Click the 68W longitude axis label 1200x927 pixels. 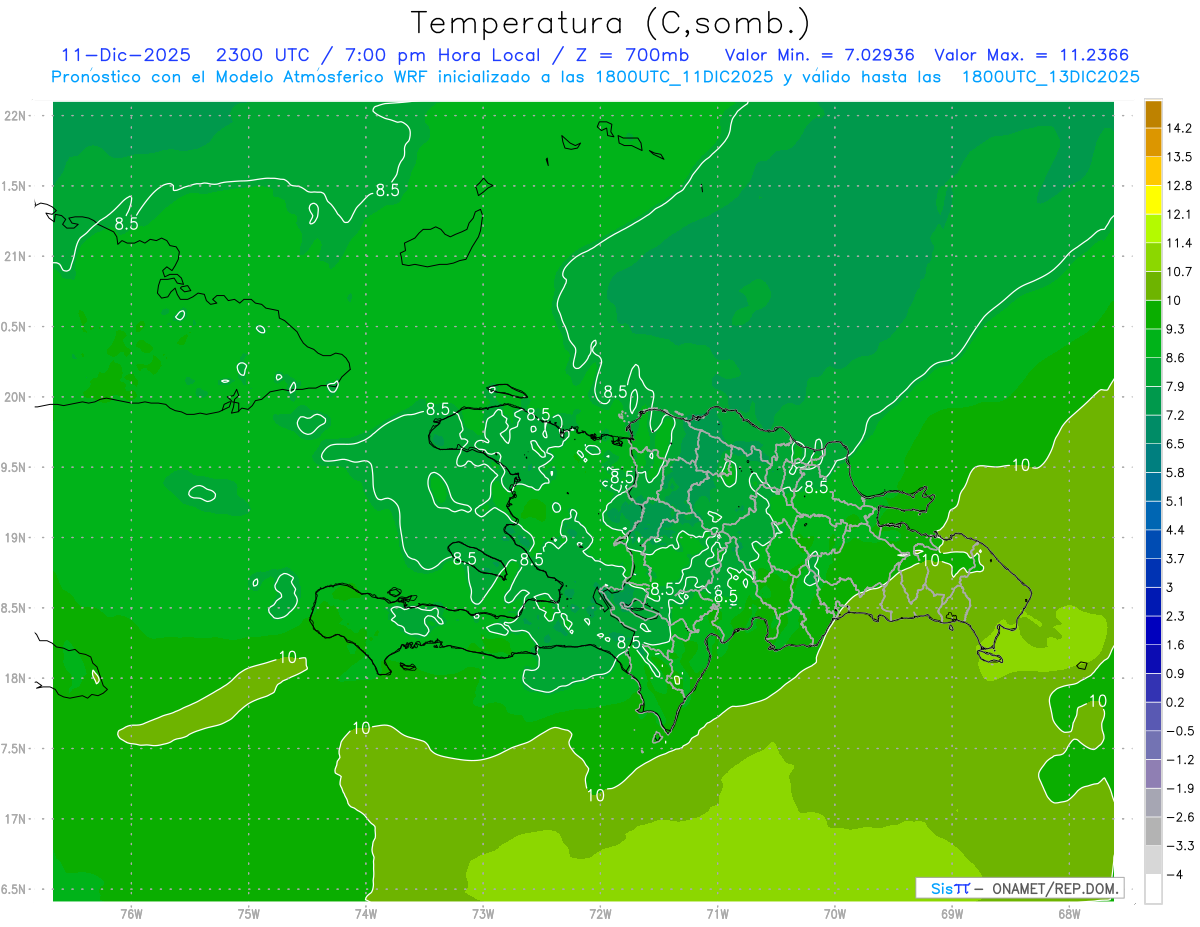[1069, 914]
